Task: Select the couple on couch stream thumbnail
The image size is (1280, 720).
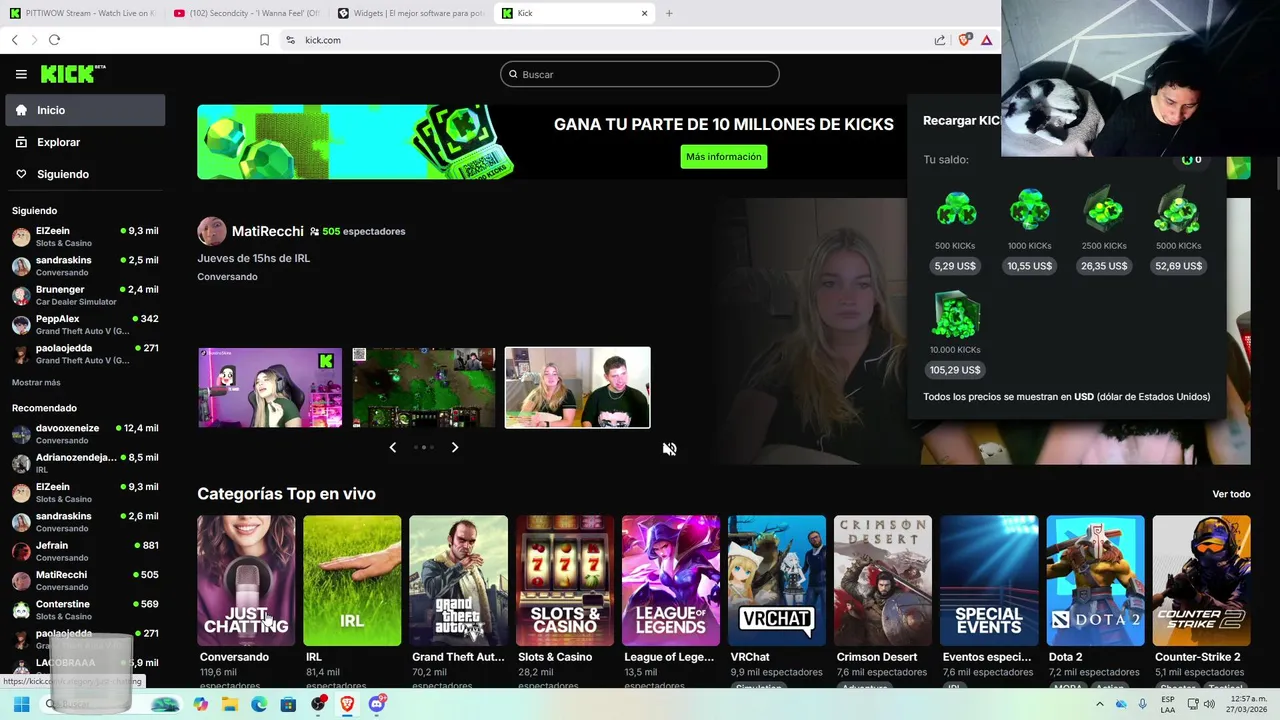Action: click(x=578, y=388)
